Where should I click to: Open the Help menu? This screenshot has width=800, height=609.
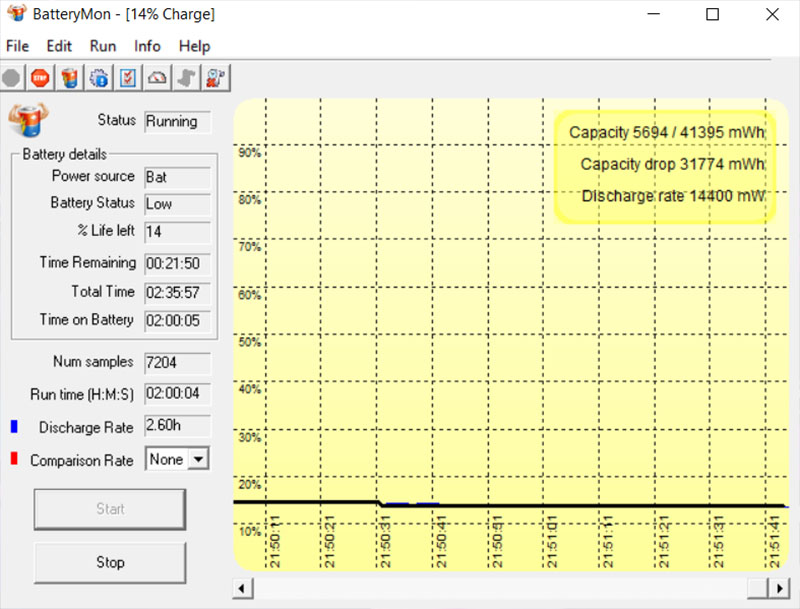click(194, 46)
